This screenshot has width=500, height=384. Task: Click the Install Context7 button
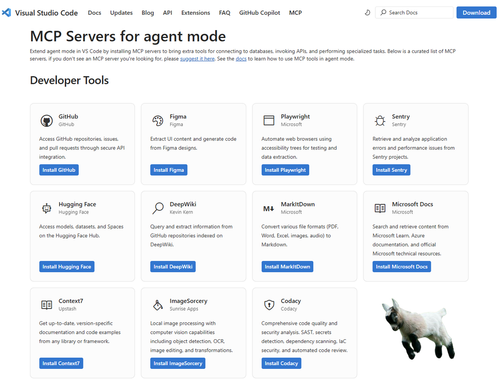coord(61,363)
